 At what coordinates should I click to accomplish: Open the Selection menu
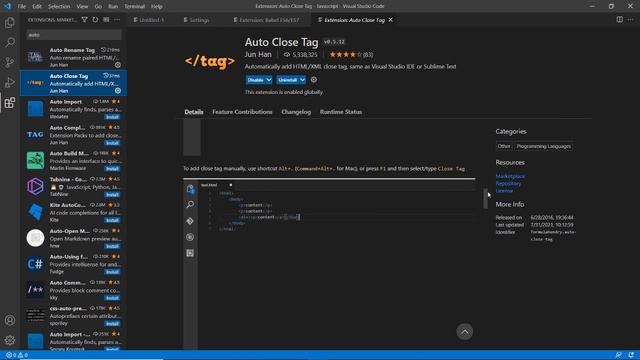click(x=59, y=7)
